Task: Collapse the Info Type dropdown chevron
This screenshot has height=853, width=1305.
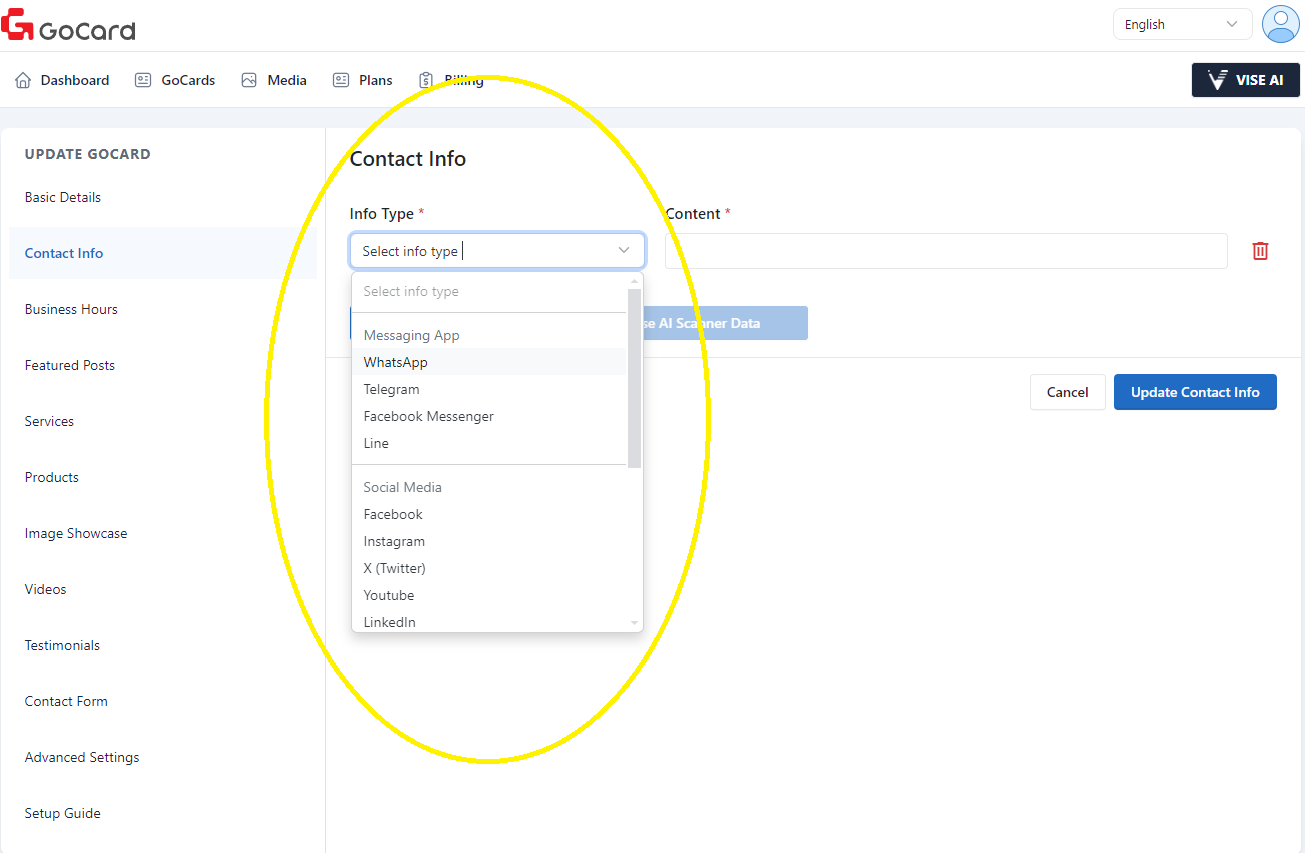Action: pyautogui.click(x=624, y=251)
